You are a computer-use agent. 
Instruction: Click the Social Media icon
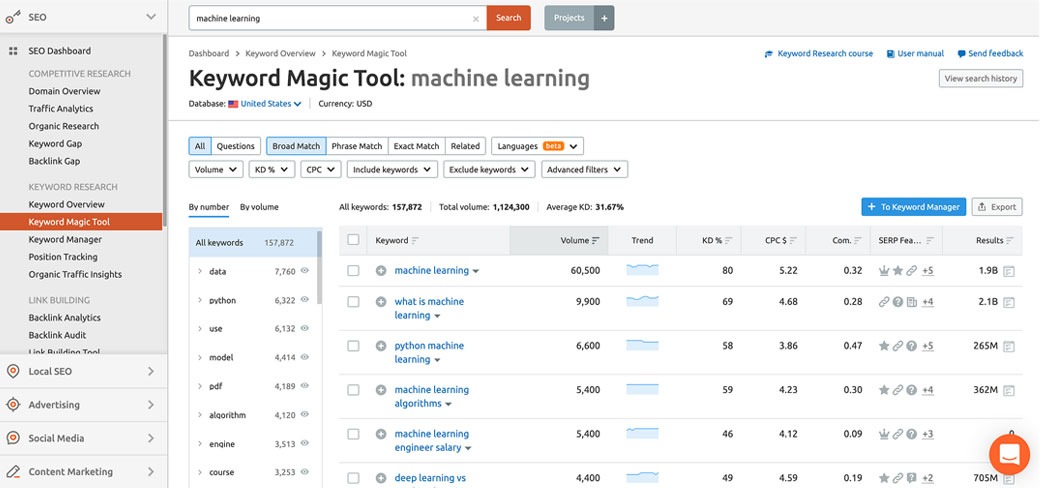click(13, 438)
